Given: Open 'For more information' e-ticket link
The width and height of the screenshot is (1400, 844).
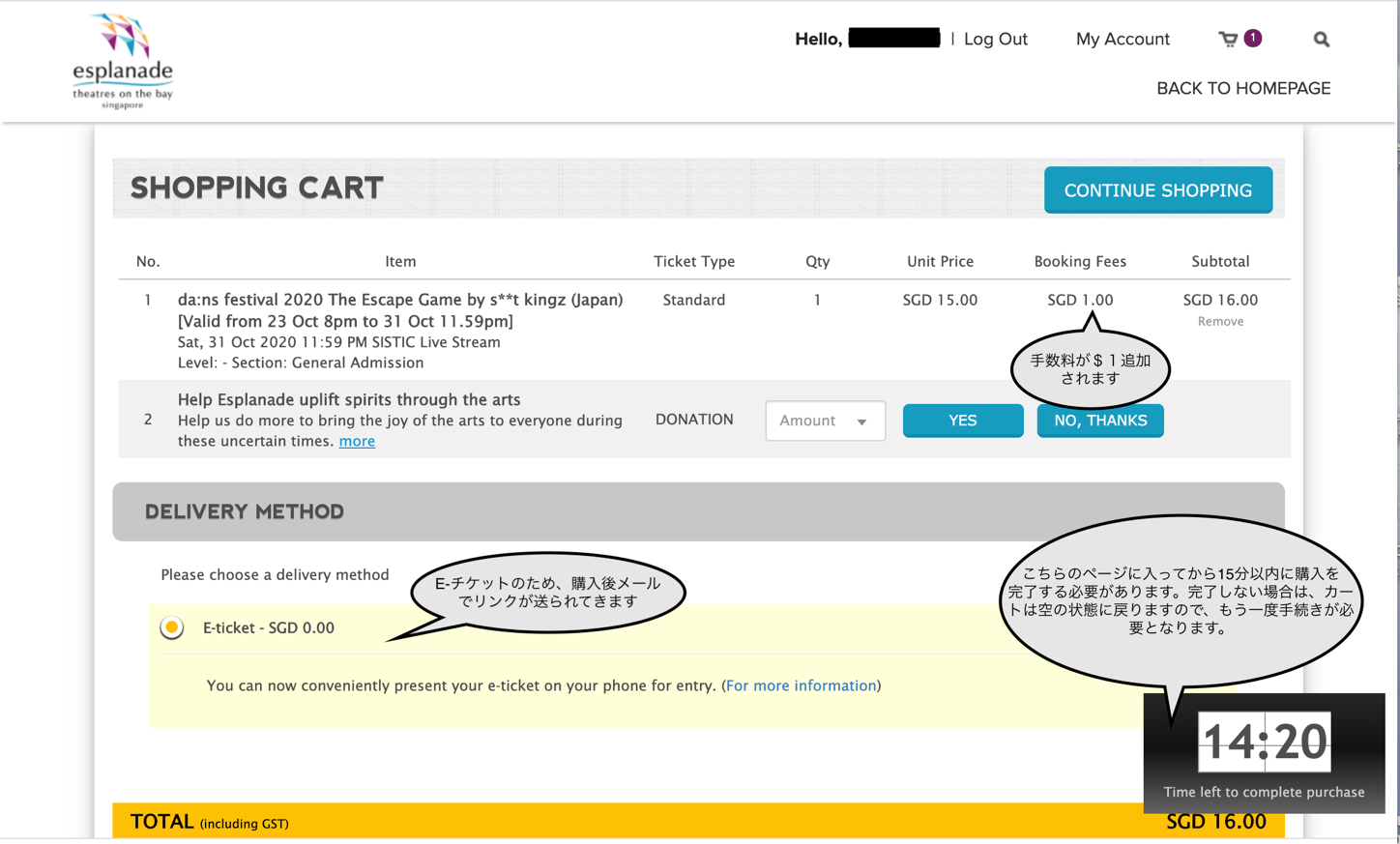Looking at the screenshot, I should coord(801,685).
